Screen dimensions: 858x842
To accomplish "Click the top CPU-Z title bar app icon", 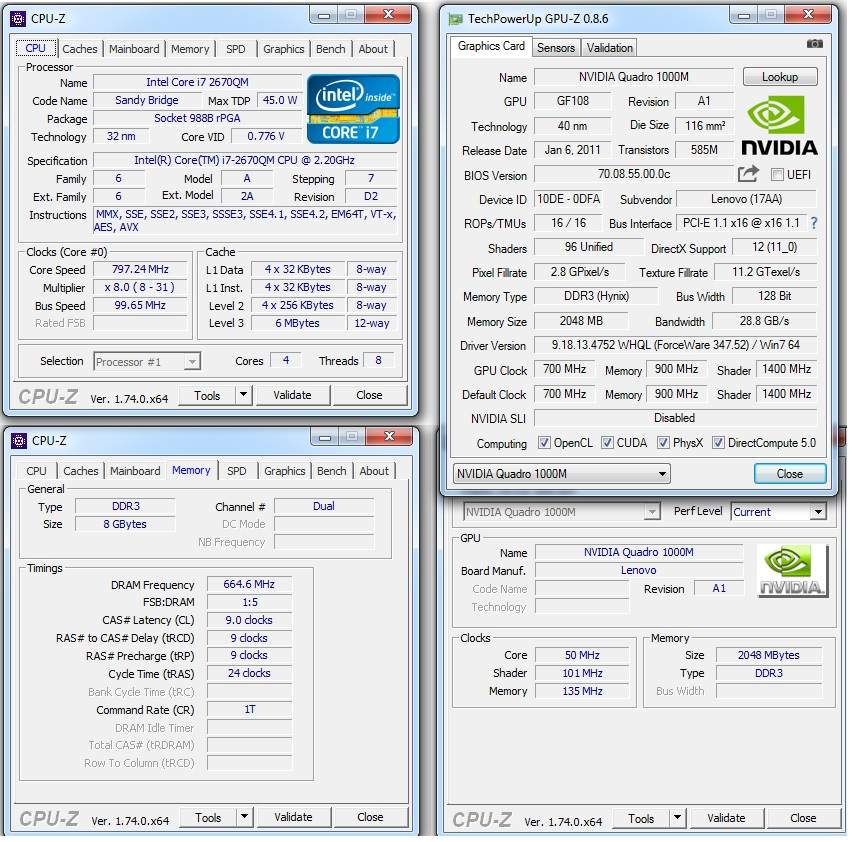I will (x=18, y=19).
